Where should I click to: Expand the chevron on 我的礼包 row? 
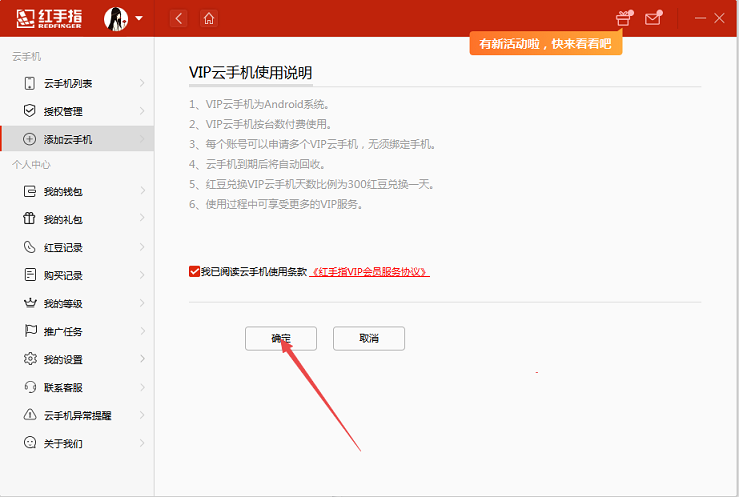click(142, 218)
